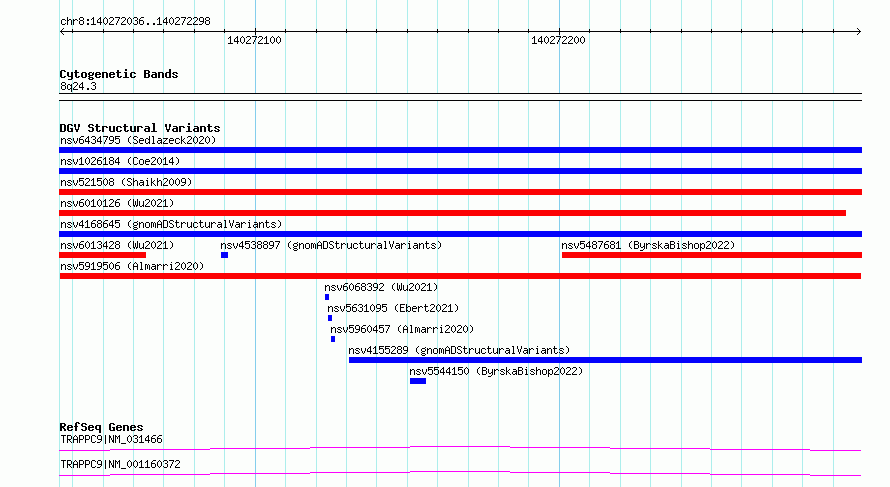The width and height of the screenshot is (890, 487).
Task: Click the nsv6434795 (Sedlazeck2020) variant label
Action: click(138, 140)
